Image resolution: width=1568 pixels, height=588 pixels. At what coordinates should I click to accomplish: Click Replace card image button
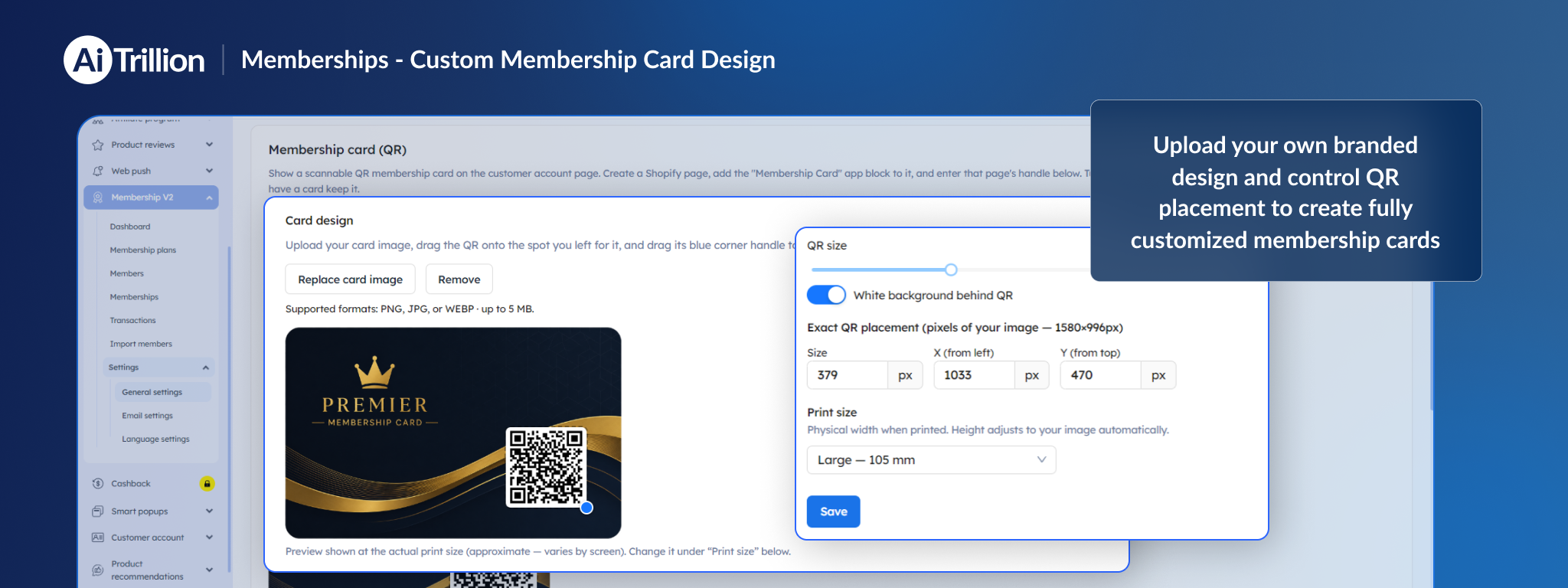click(350, 279)
